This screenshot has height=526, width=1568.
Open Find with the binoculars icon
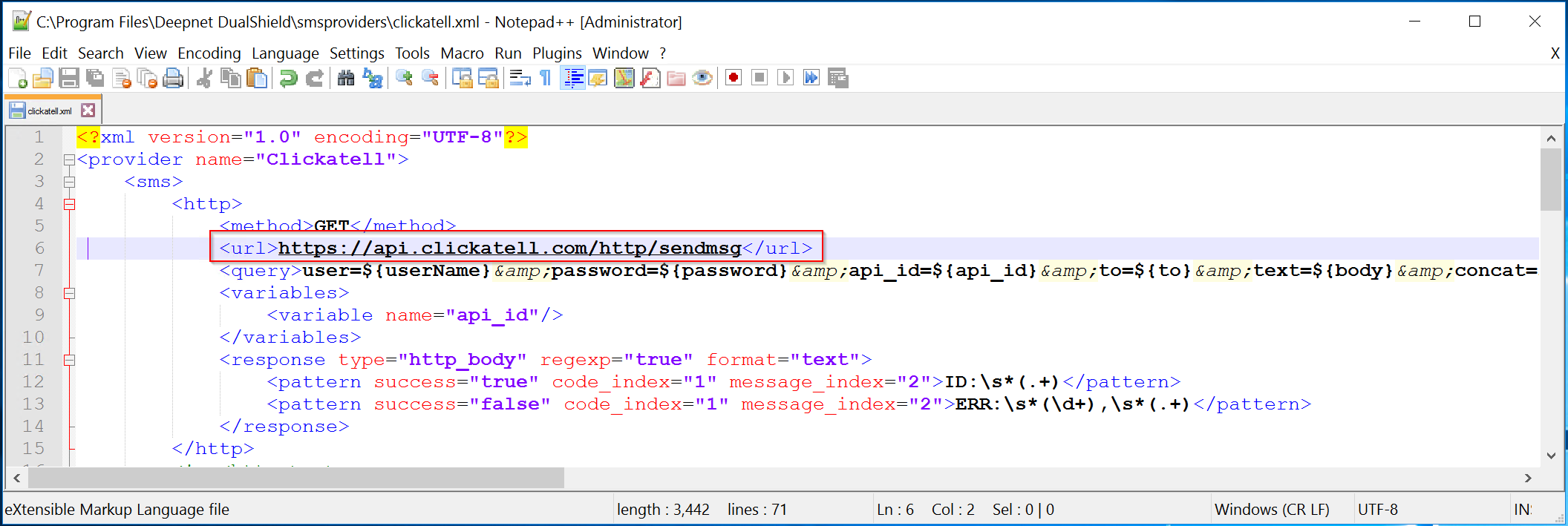[346, 78]
